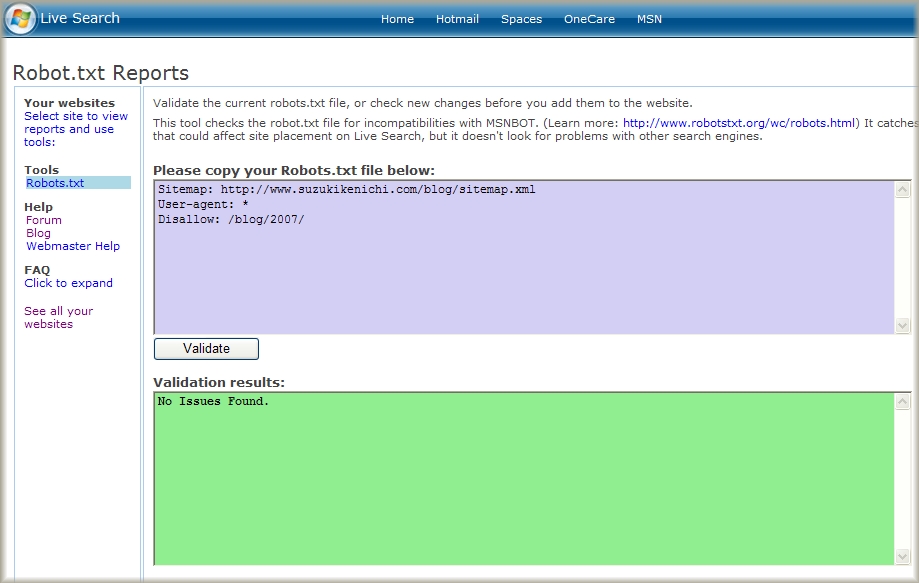Follow the 'Select site to view reports' link
The width and height of the screenshot is (919, 583).
[x=76, y=129]
